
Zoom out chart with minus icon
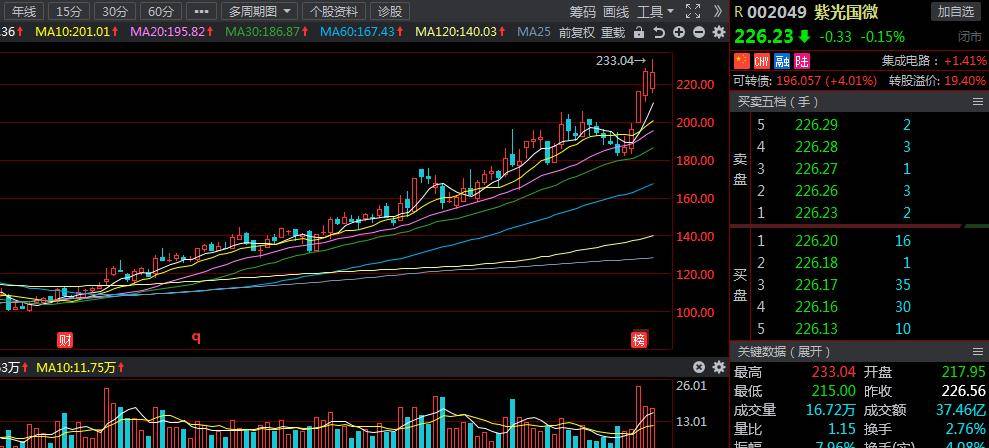[699, 33]
